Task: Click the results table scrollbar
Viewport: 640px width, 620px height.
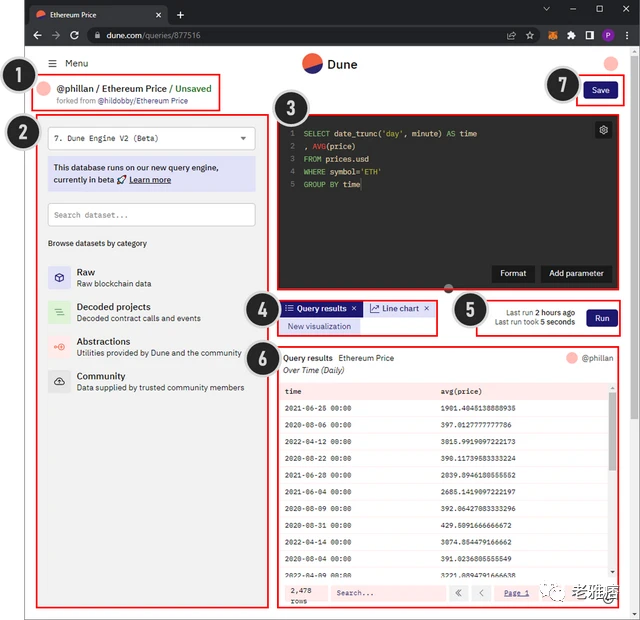Action: pos(612,431)
